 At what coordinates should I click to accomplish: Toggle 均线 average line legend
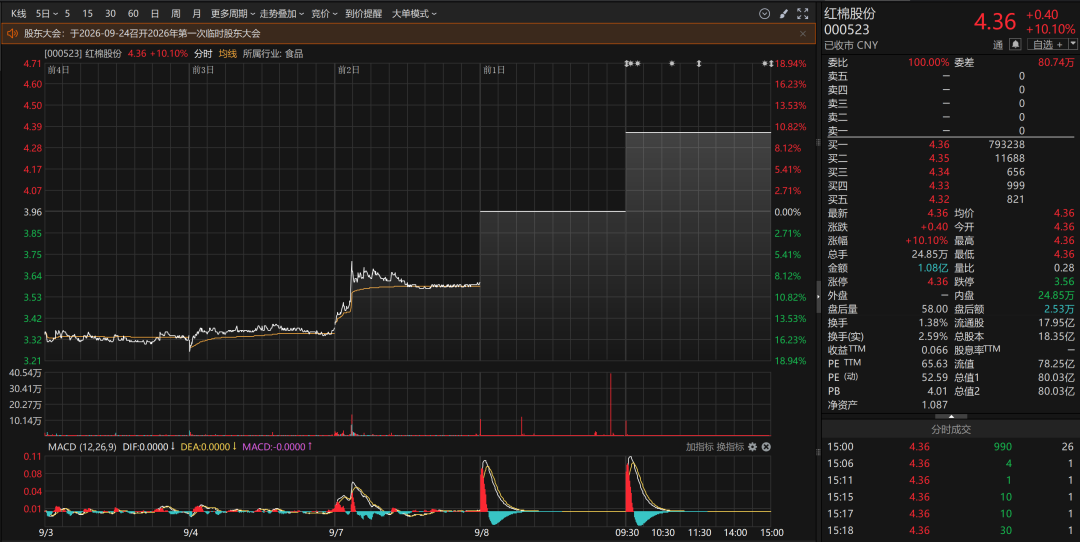tap(227, 54)
